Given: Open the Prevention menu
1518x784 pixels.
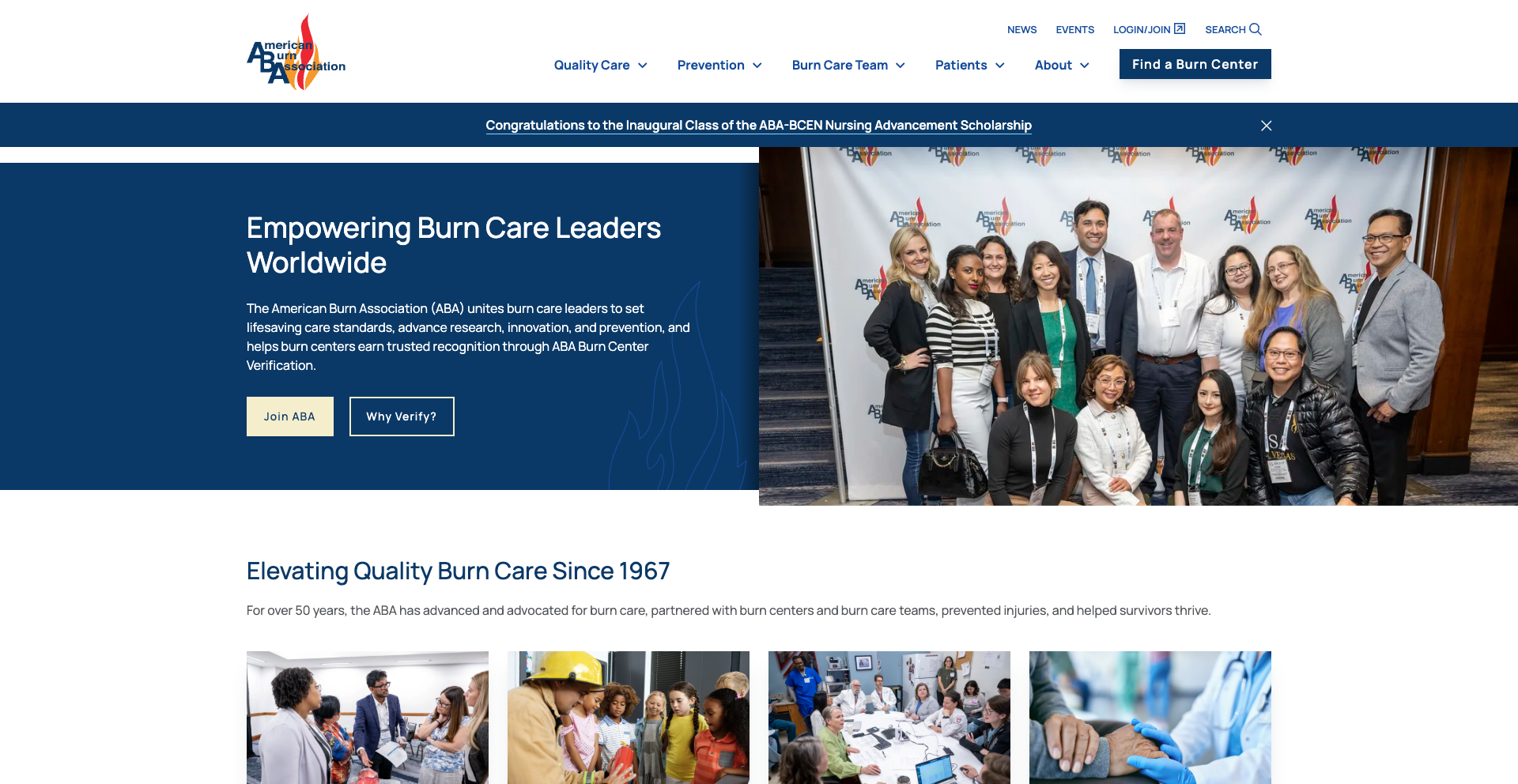Looking at the screenshot, I should coord(711,65).
